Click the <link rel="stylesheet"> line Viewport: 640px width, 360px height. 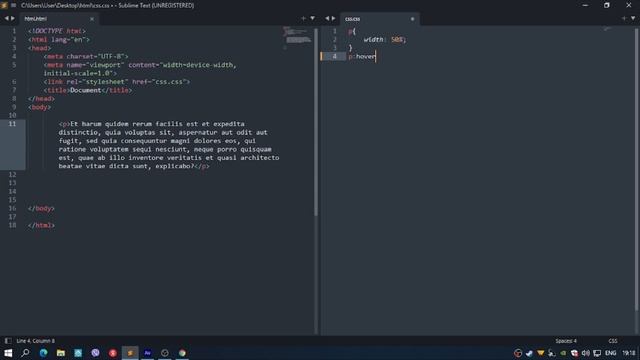[117, 82]
